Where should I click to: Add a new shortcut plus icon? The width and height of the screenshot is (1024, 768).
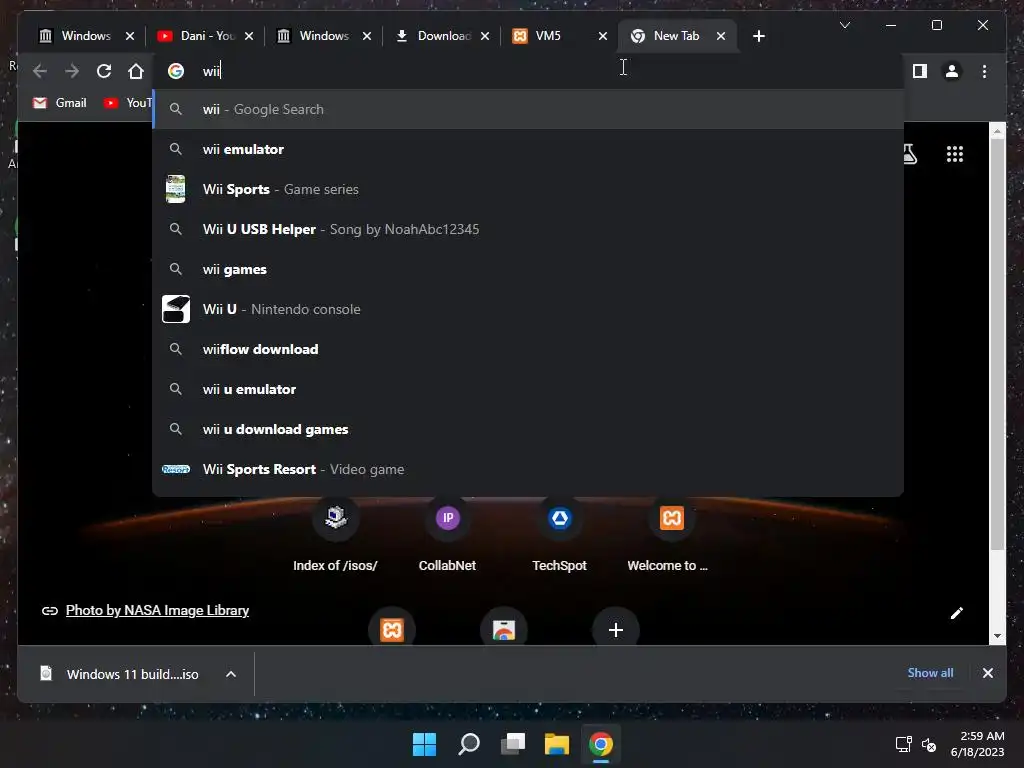(x=615, y=630)
